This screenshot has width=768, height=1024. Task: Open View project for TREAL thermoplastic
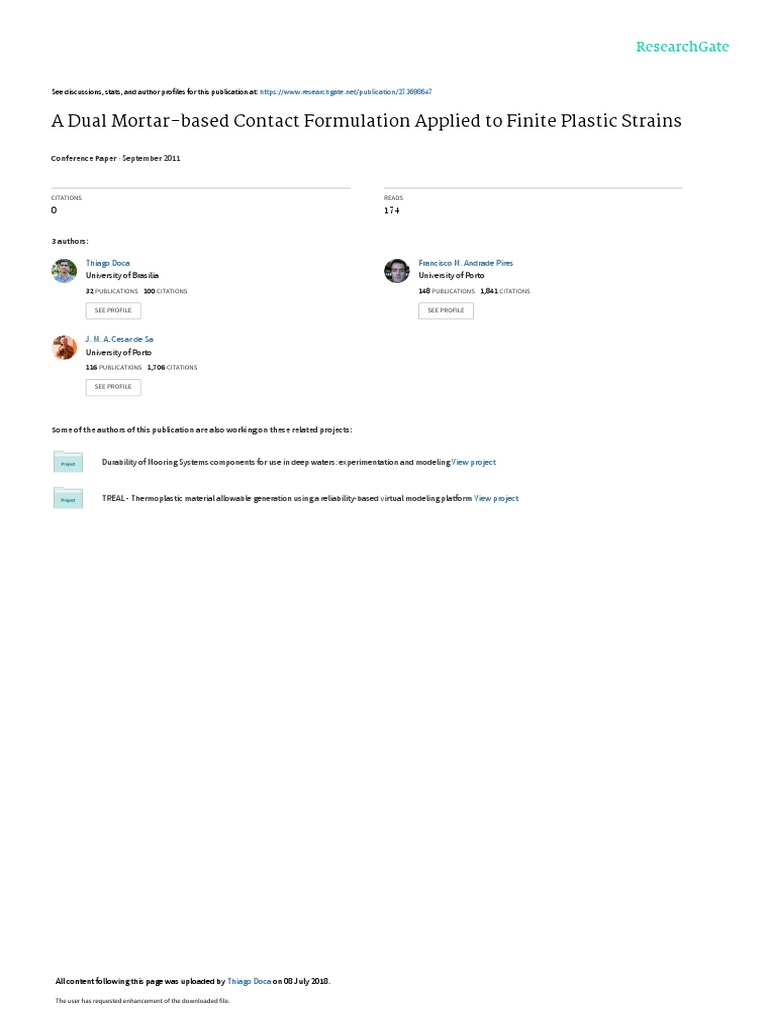[x=496, y=498]
